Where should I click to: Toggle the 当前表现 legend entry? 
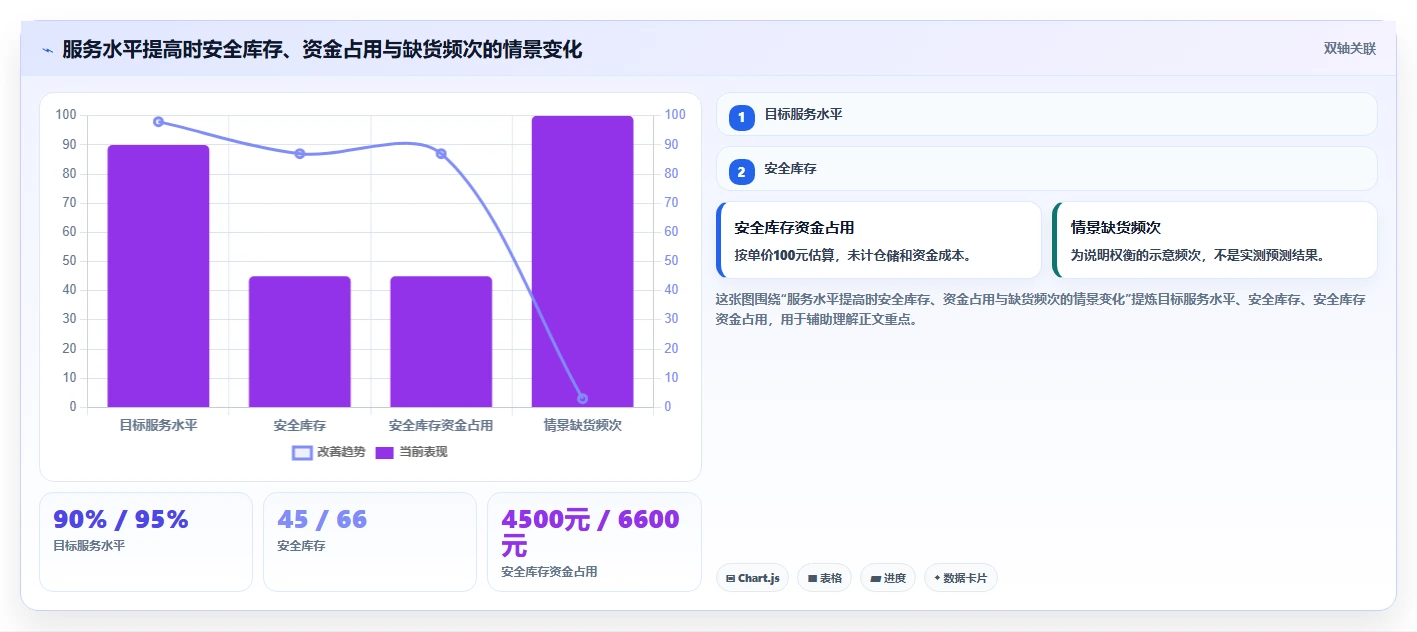[x=411, y=452]
